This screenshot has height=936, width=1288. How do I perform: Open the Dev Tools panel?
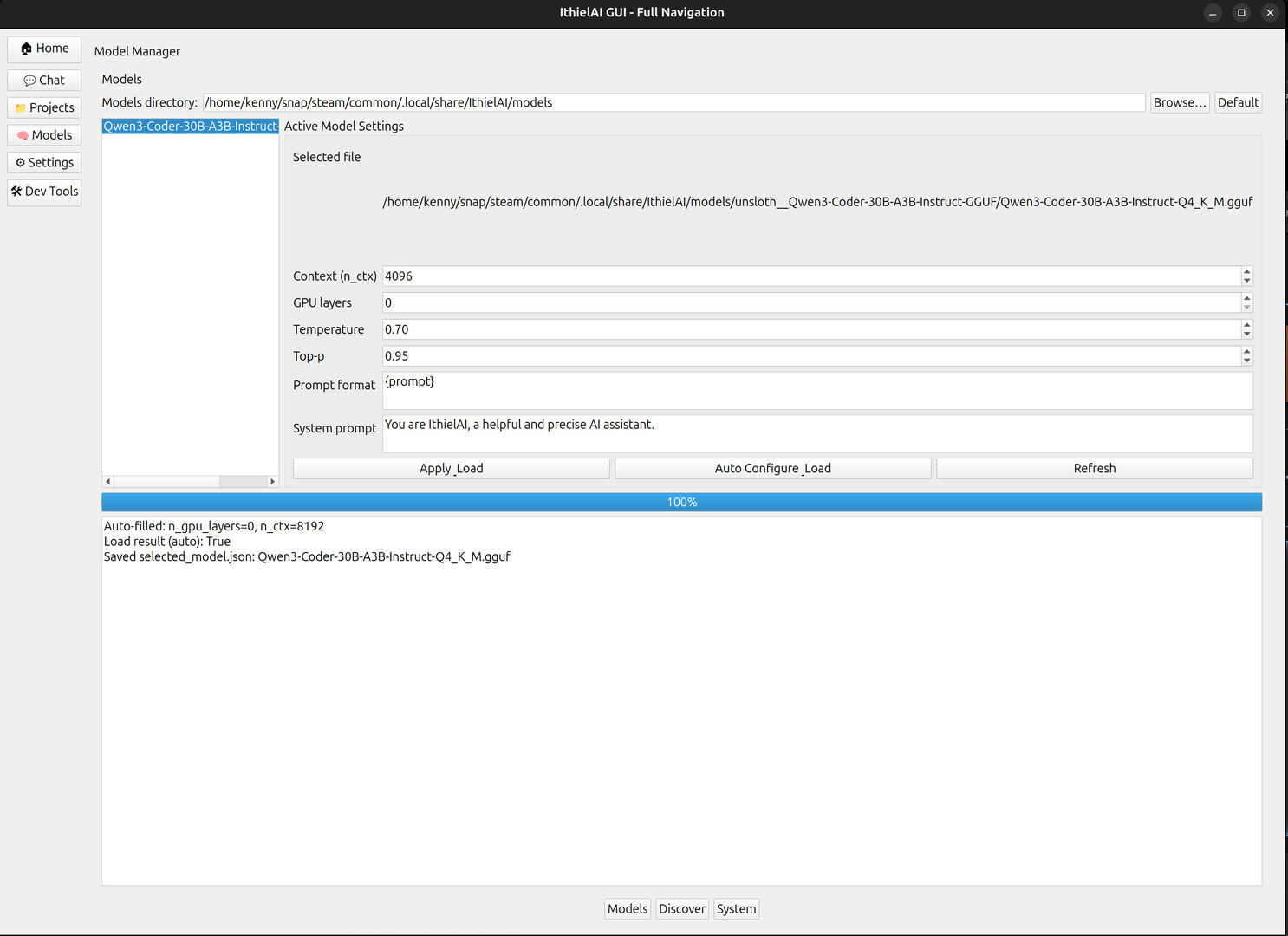[x=43, y=192]
